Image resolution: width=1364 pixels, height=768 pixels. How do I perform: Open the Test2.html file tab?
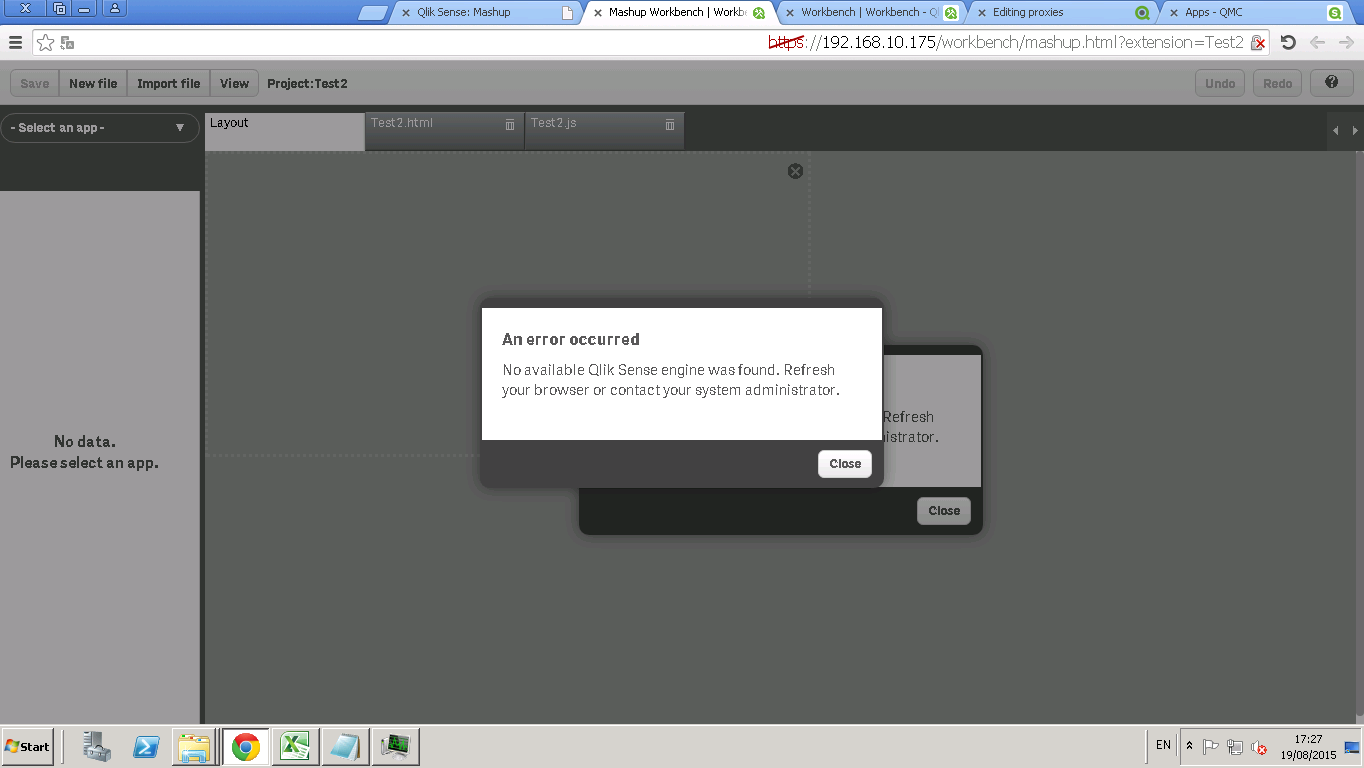coord(445,131)
